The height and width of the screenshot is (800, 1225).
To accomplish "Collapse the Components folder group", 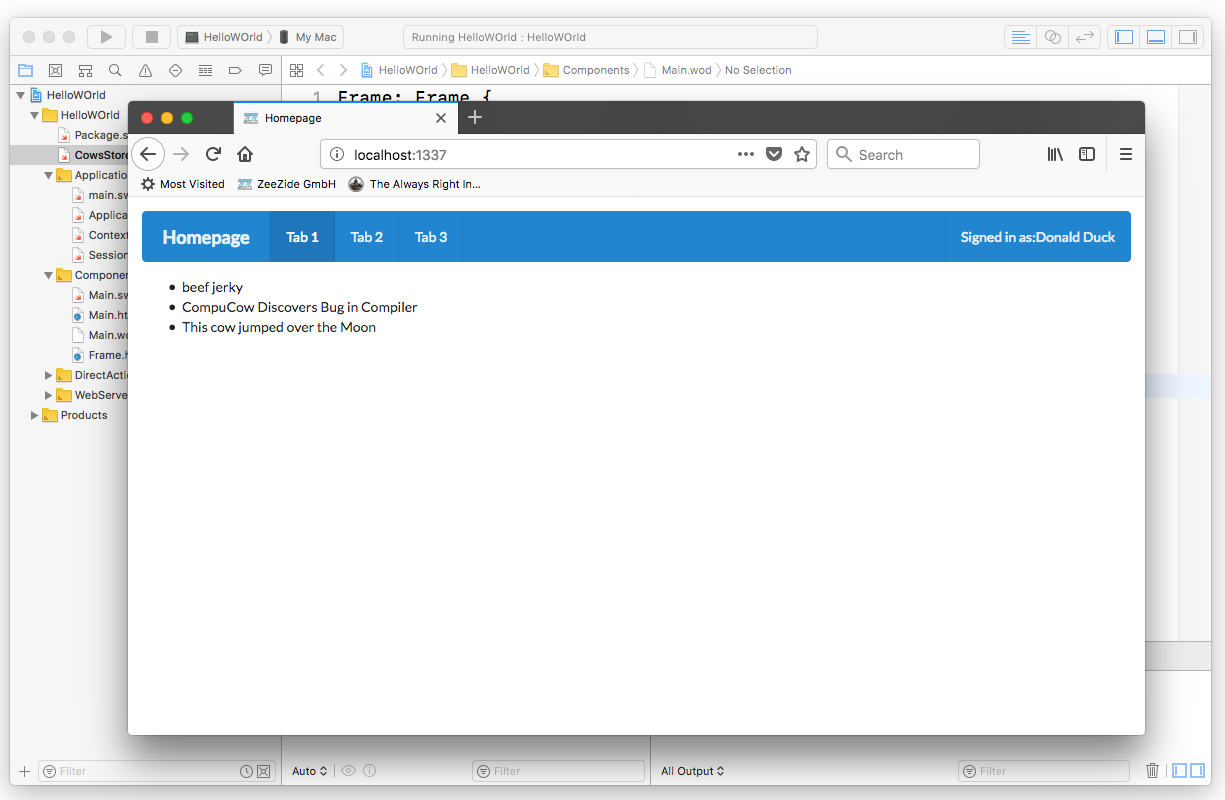I will click(48, 275).
